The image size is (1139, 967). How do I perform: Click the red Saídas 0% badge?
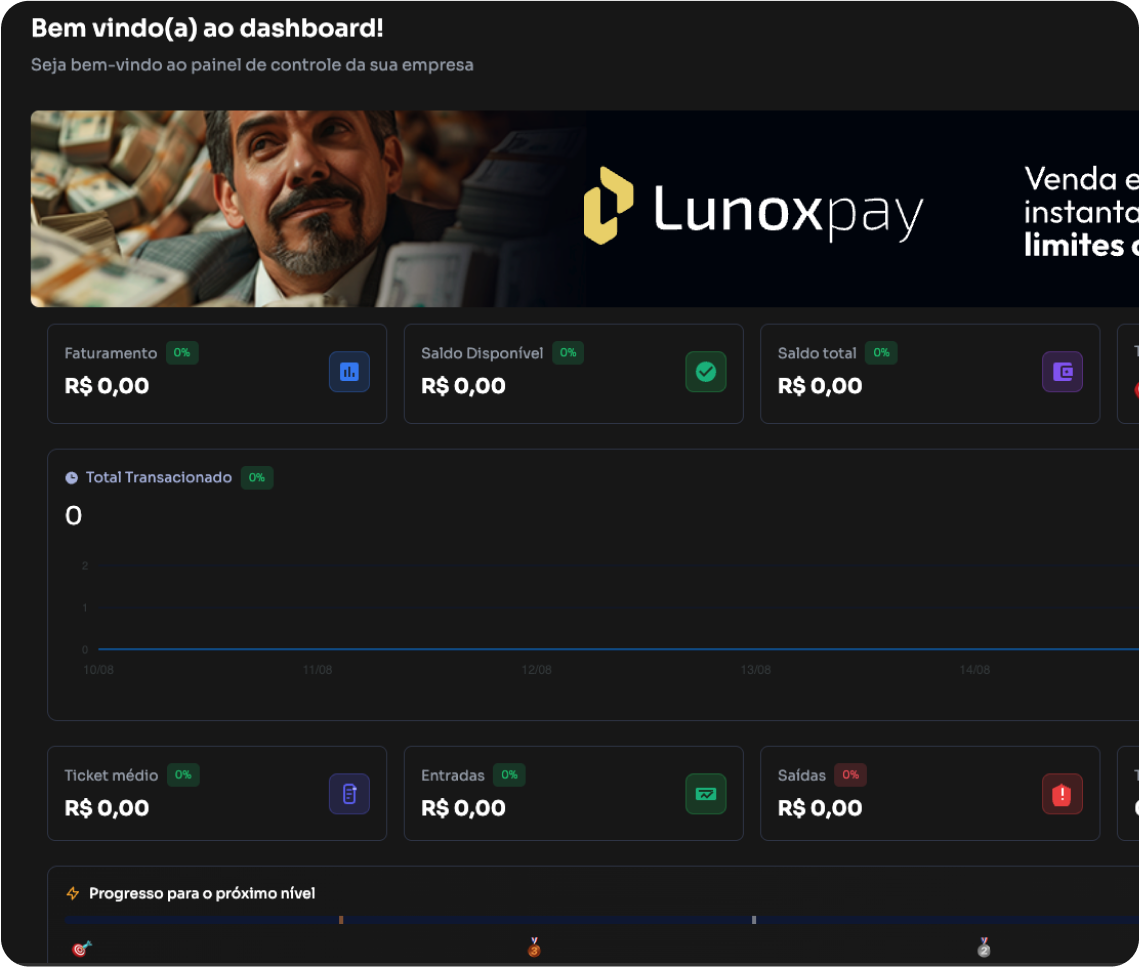tap(850, 775)
